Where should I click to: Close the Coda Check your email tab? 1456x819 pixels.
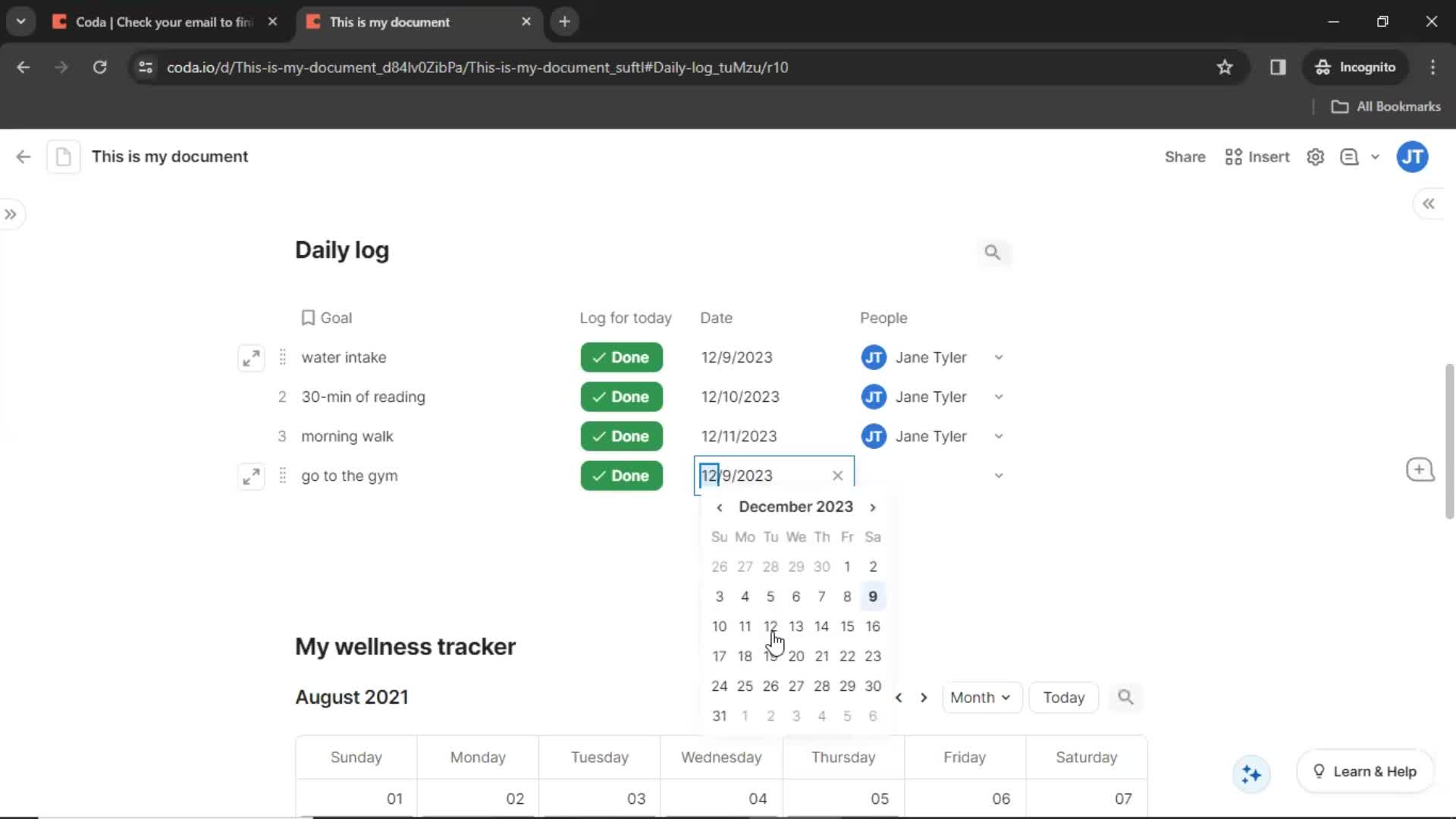272,22
